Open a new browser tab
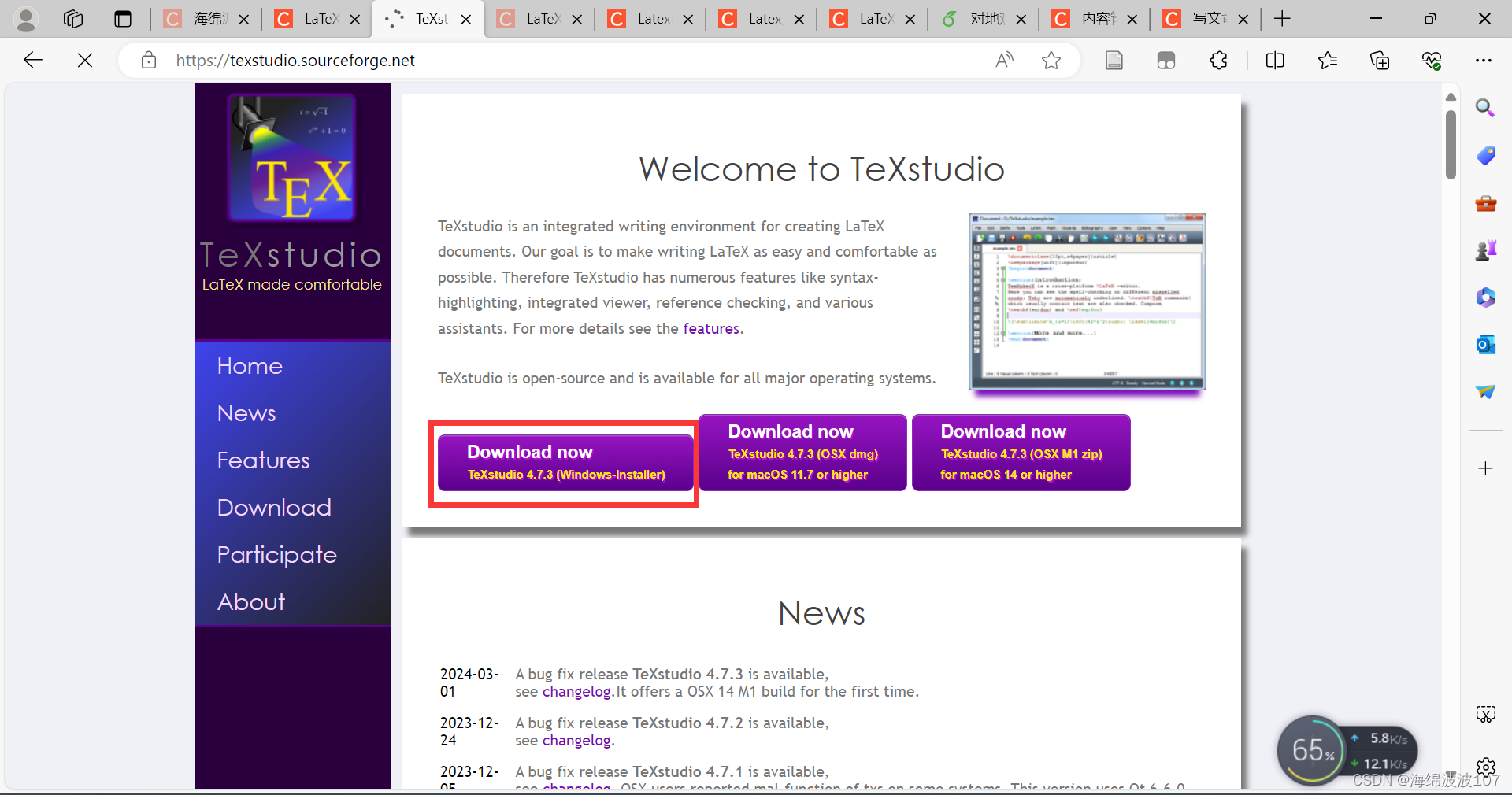 (1282, 19)
